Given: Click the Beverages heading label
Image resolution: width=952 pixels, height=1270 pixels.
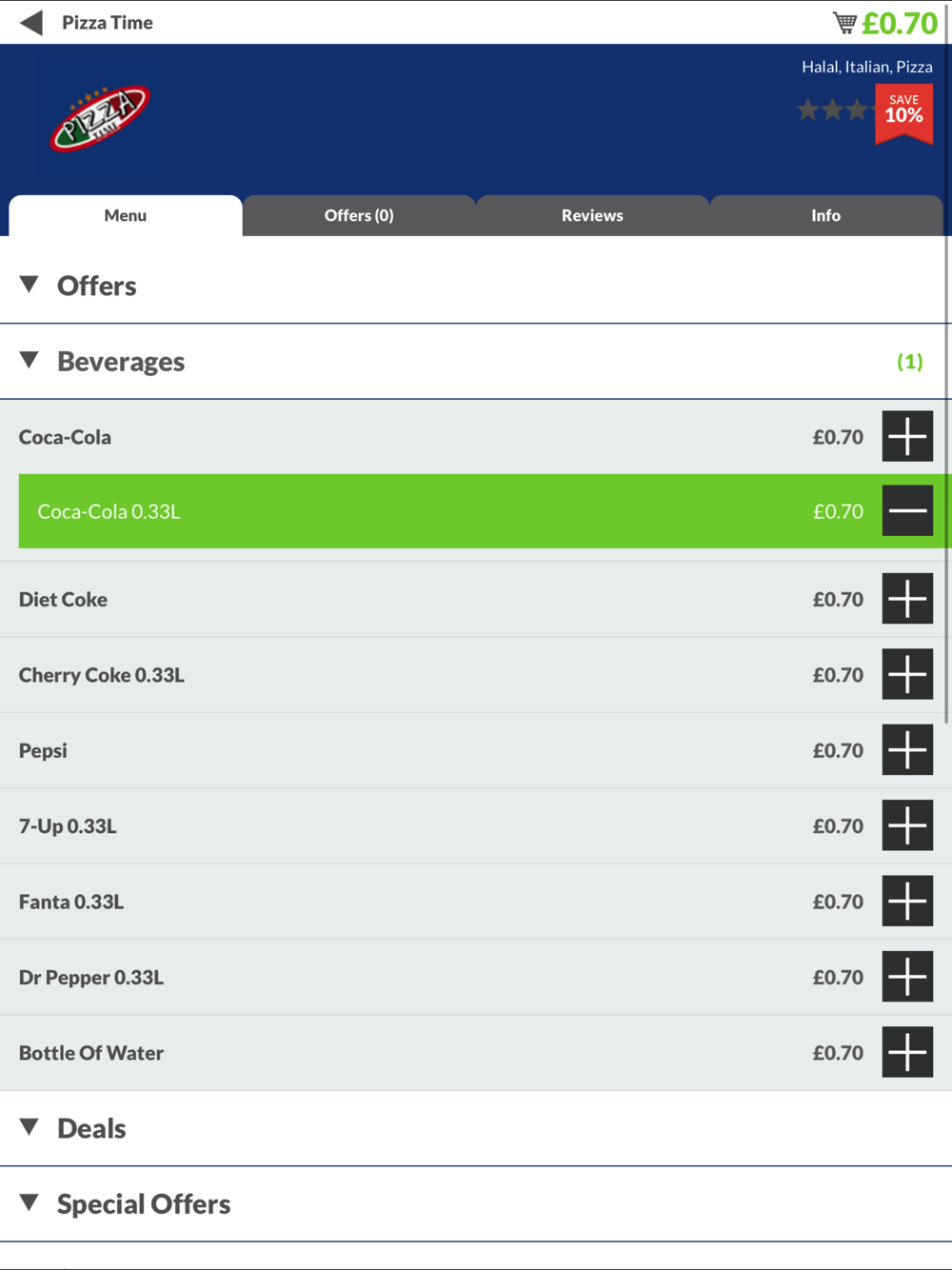Looking at the screenshot, I should click(x=121, y=362).
